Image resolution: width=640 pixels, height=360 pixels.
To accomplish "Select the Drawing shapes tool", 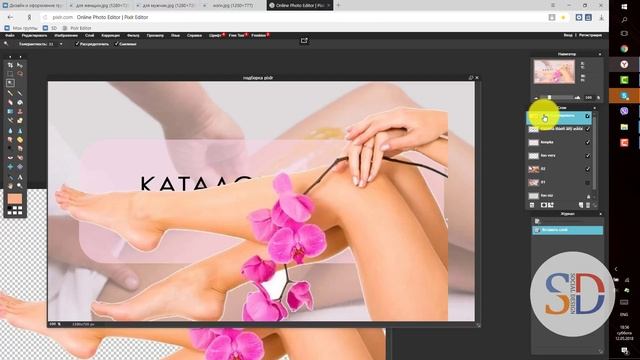I will (x=20, y=121).
